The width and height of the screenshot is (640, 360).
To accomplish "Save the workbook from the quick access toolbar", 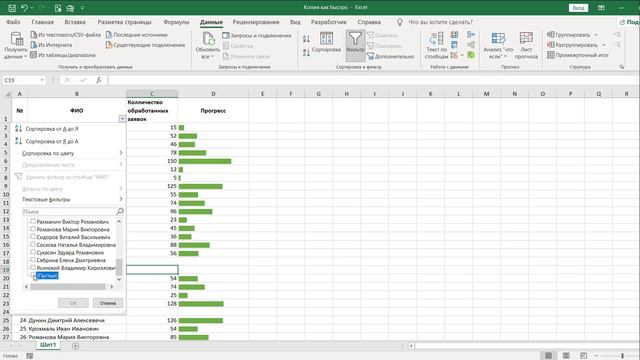I will coord(12,8).
